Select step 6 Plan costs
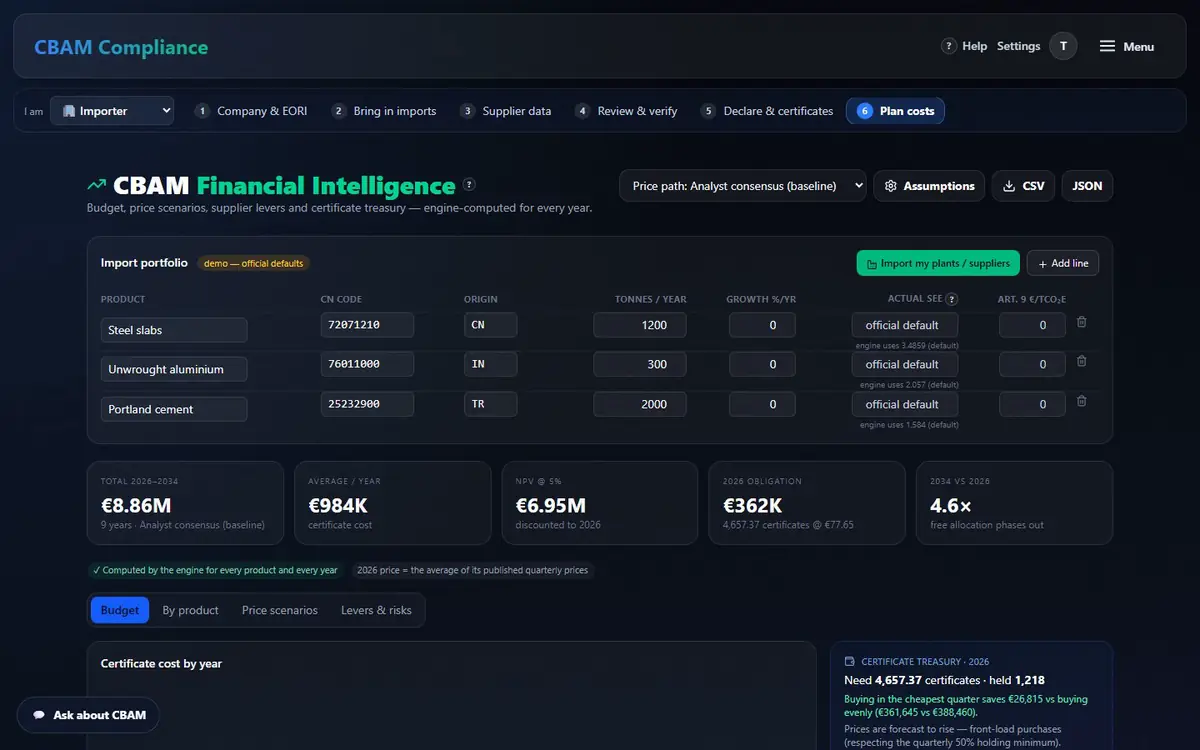Image resolution: width=1200 pixels, height=750 pixels. [895, 111]
